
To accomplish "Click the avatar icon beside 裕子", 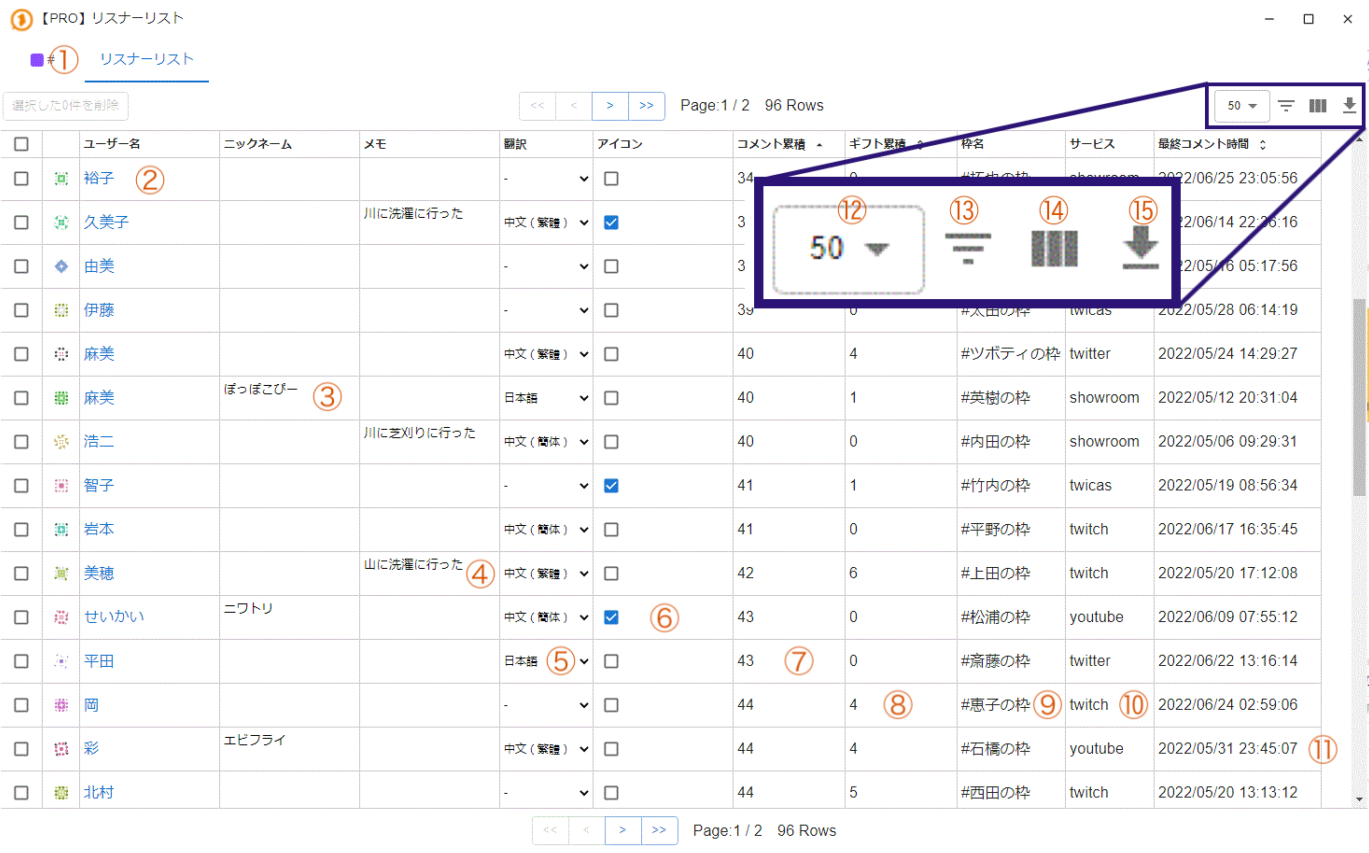I will 61,178.
